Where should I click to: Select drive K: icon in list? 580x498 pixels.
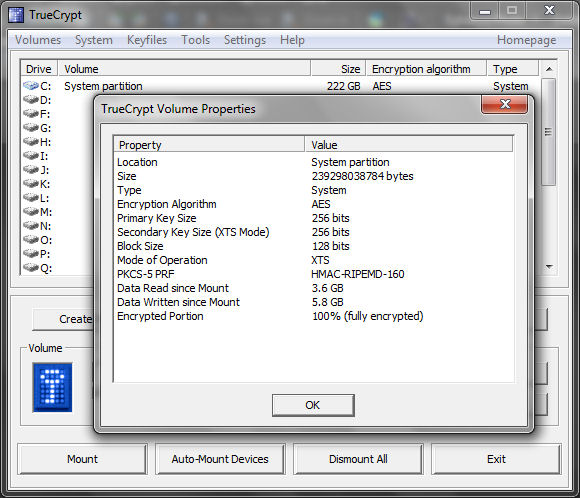(x=31, y=184)
